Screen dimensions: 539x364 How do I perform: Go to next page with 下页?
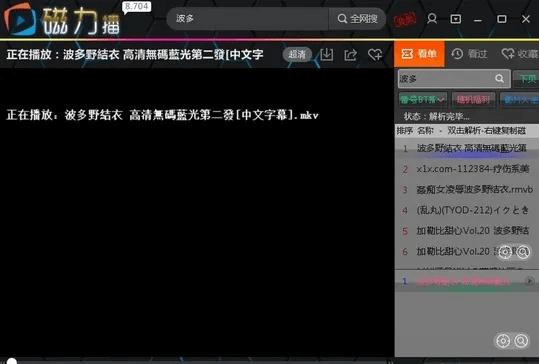pyautogui.click(x=527, y=79)
